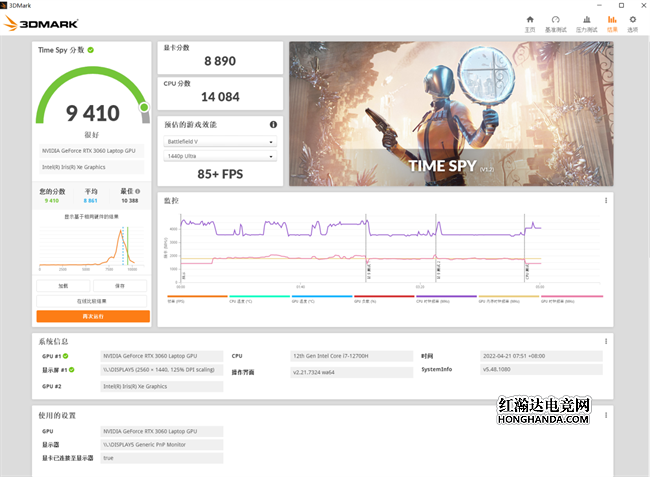Image resolution: width=650 pixels, height=477 pixels.
Task: Click the Save (保存) button
Action: tap(120, 285)
